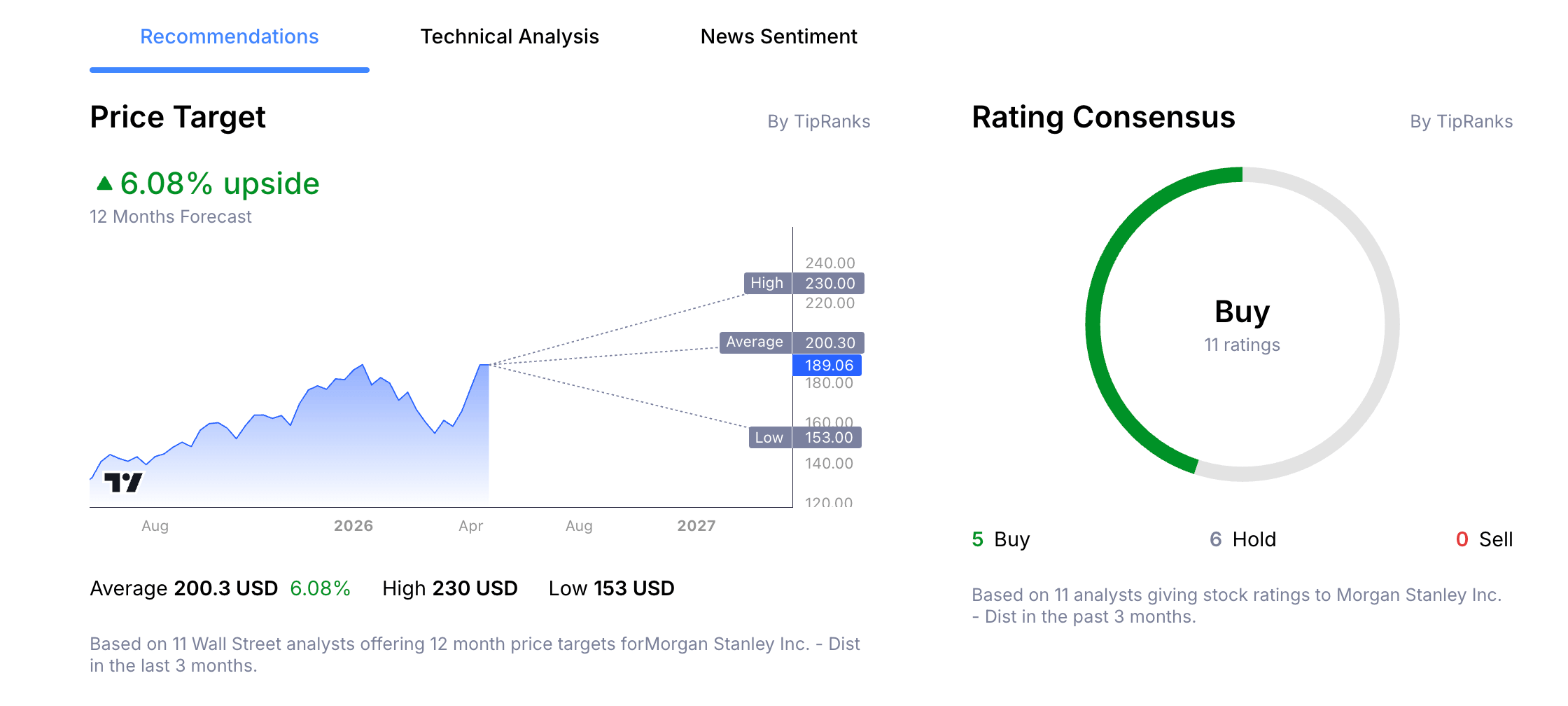Click the highlighted 189.06 current price marker
Image resolution: width=1568 pixels, height=706 pixels.
(828, 365)
